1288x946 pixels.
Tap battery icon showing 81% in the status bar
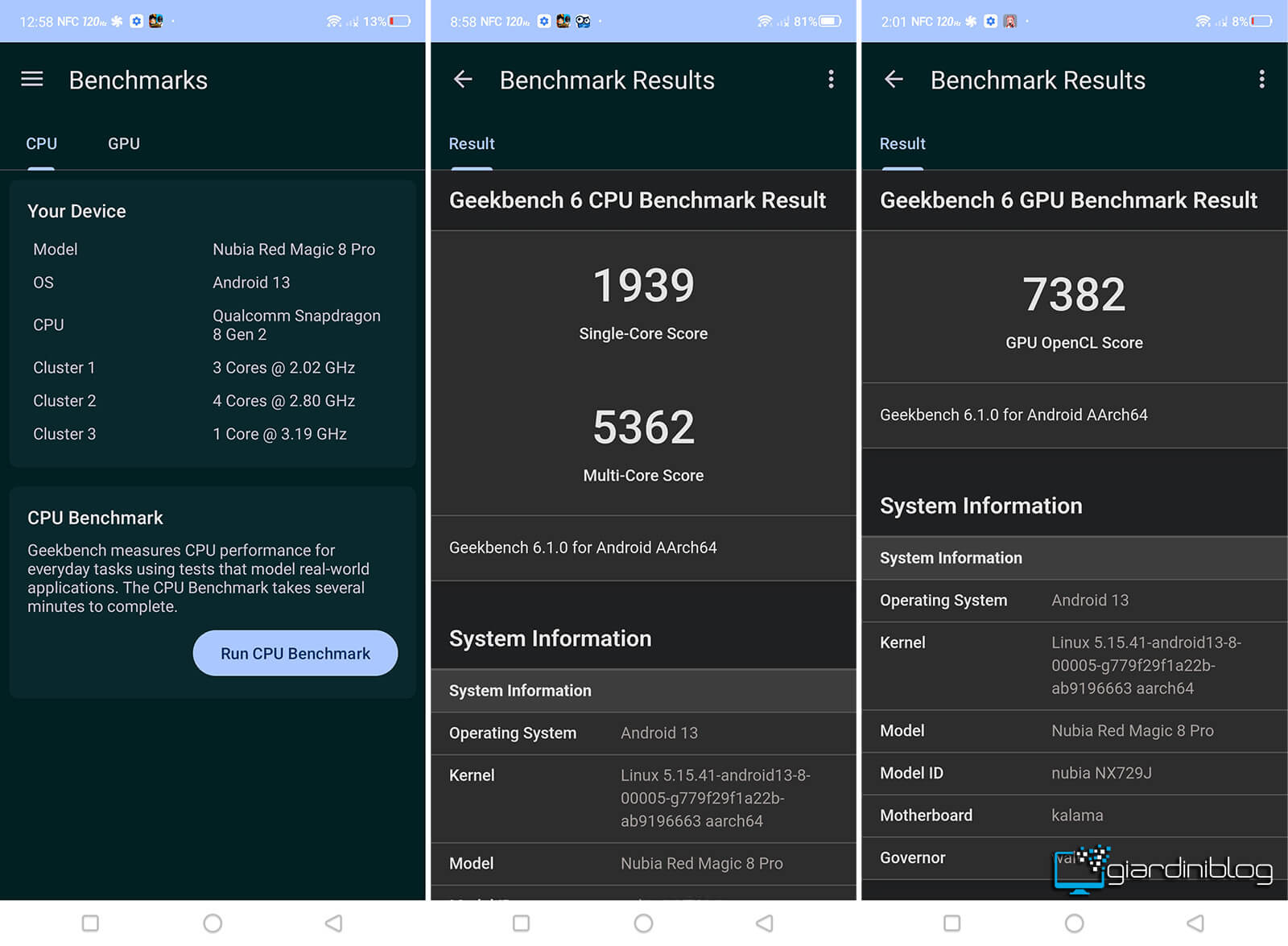coord(831,21)
